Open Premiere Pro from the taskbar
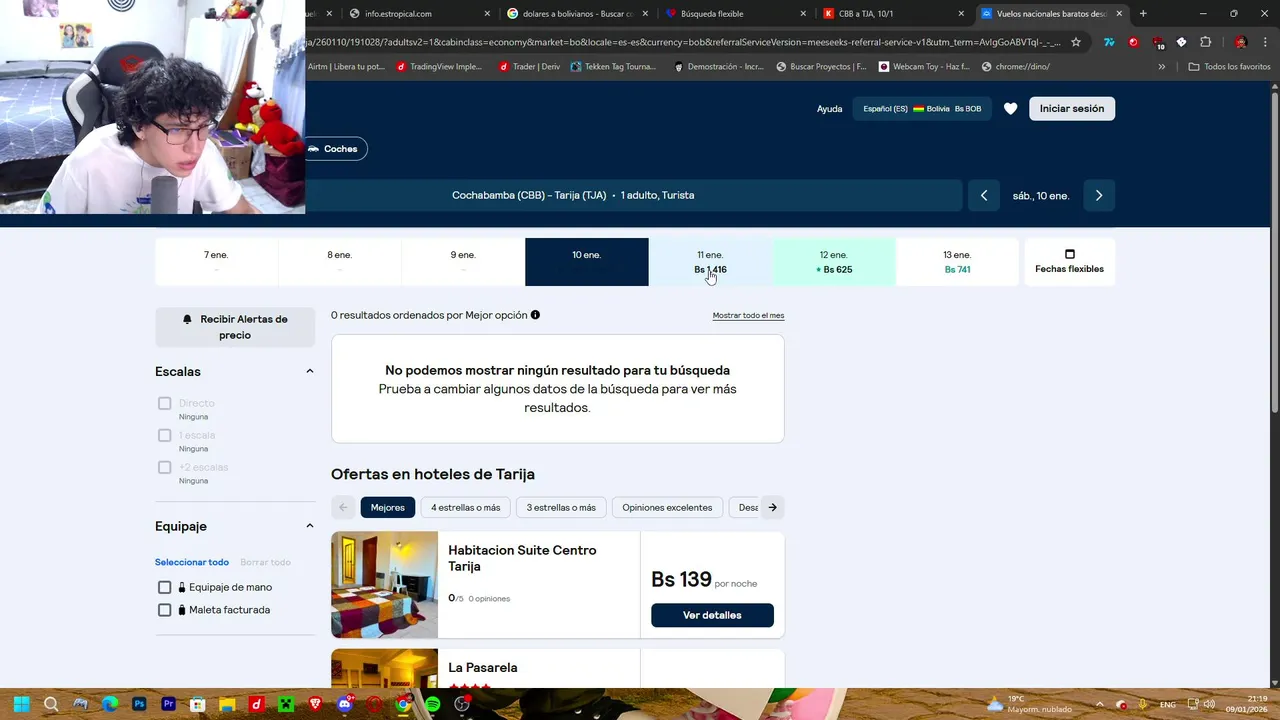1280x720 pixels. pos(168,704)
